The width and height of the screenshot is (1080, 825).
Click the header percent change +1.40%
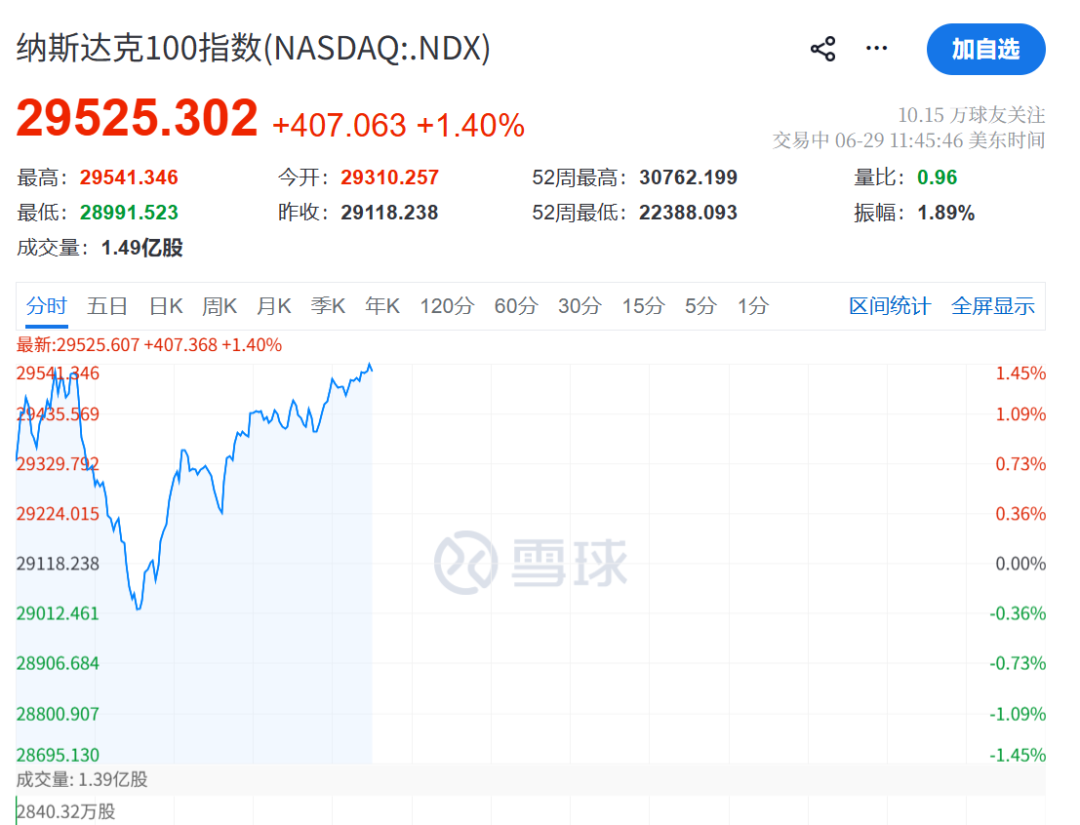click(x=470, y=125)
